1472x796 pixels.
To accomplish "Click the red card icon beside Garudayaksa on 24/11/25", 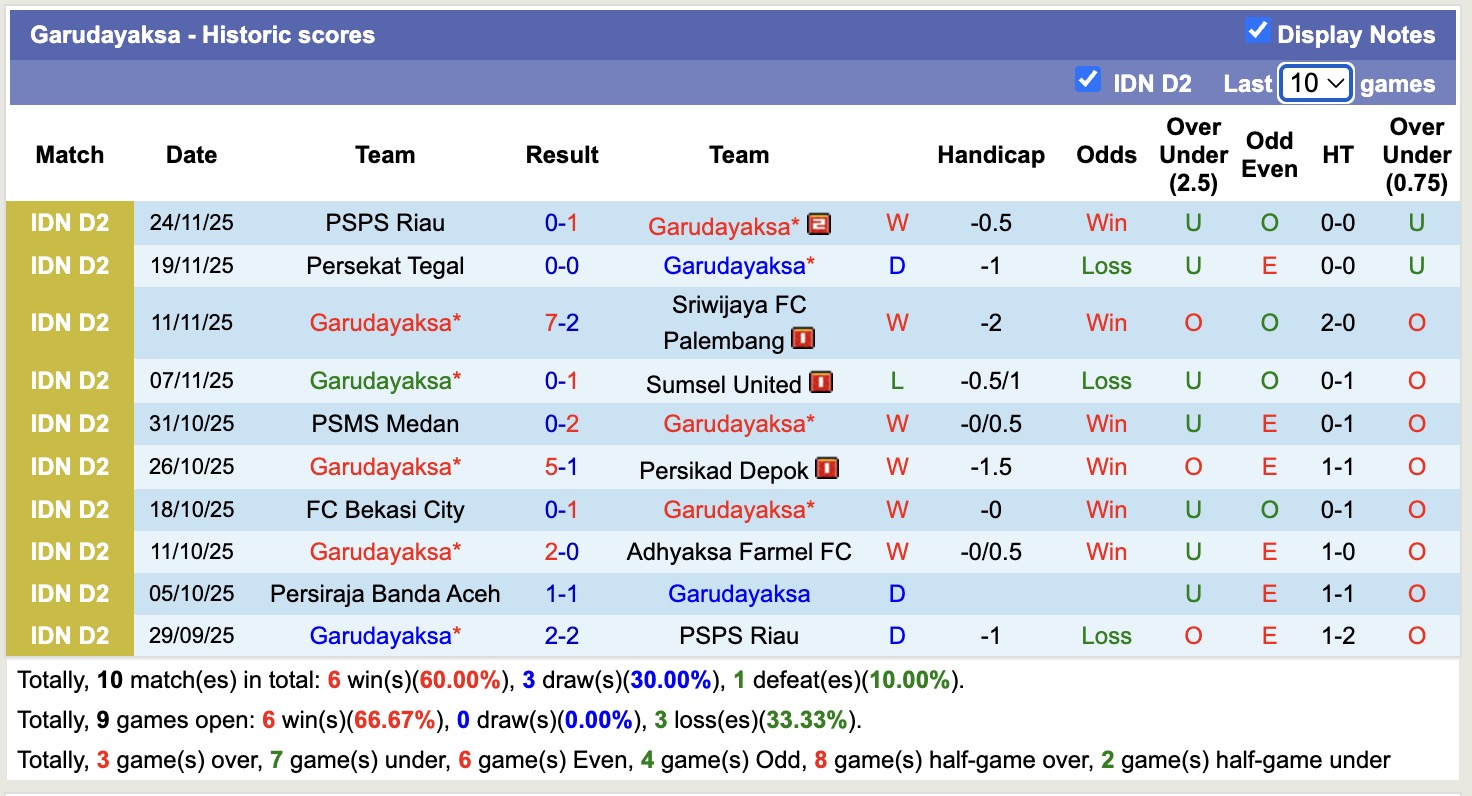I will [819, 223].
